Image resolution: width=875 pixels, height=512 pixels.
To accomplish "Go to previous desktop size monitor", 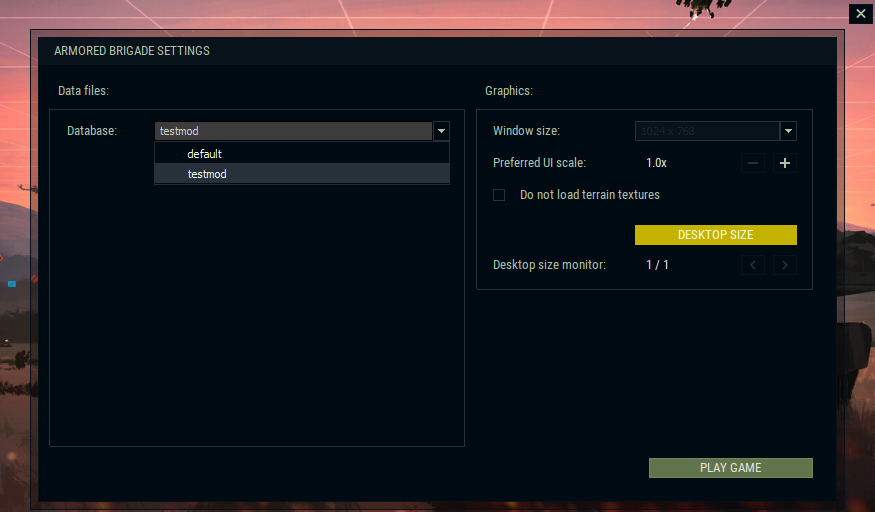I will [x=753, y=265].
